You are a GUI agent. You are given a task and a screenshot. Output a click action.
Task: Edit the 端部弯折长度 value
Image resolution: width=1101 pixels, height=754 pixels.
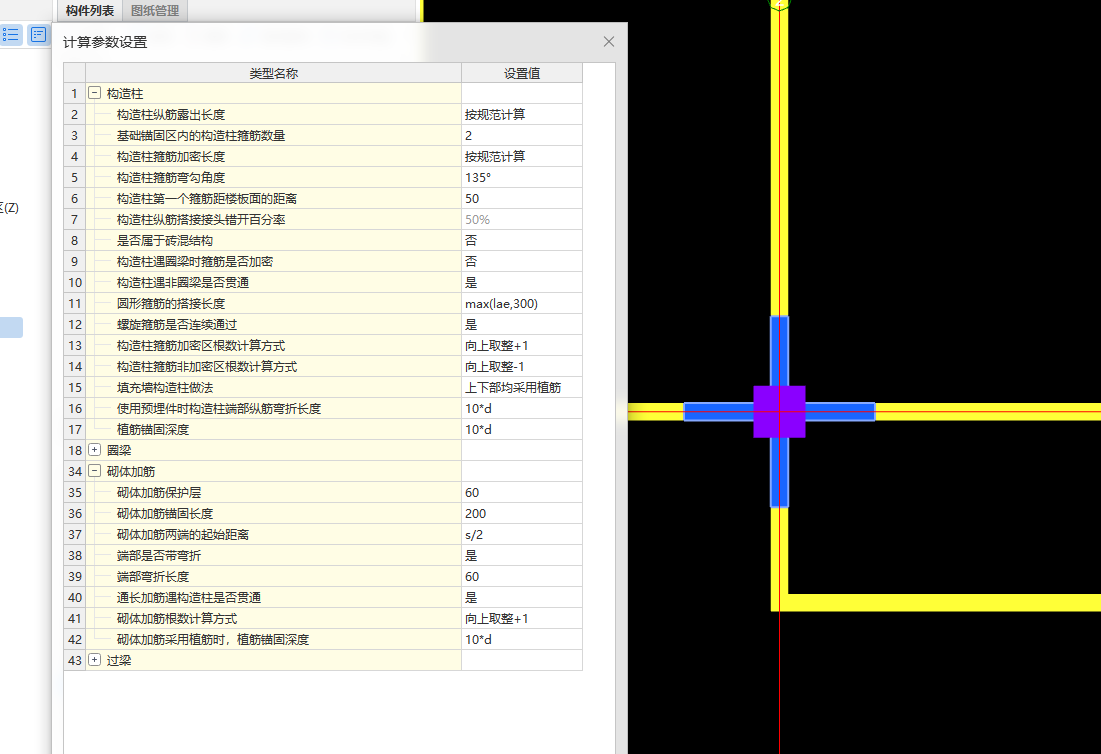click(x=522, y=576)
